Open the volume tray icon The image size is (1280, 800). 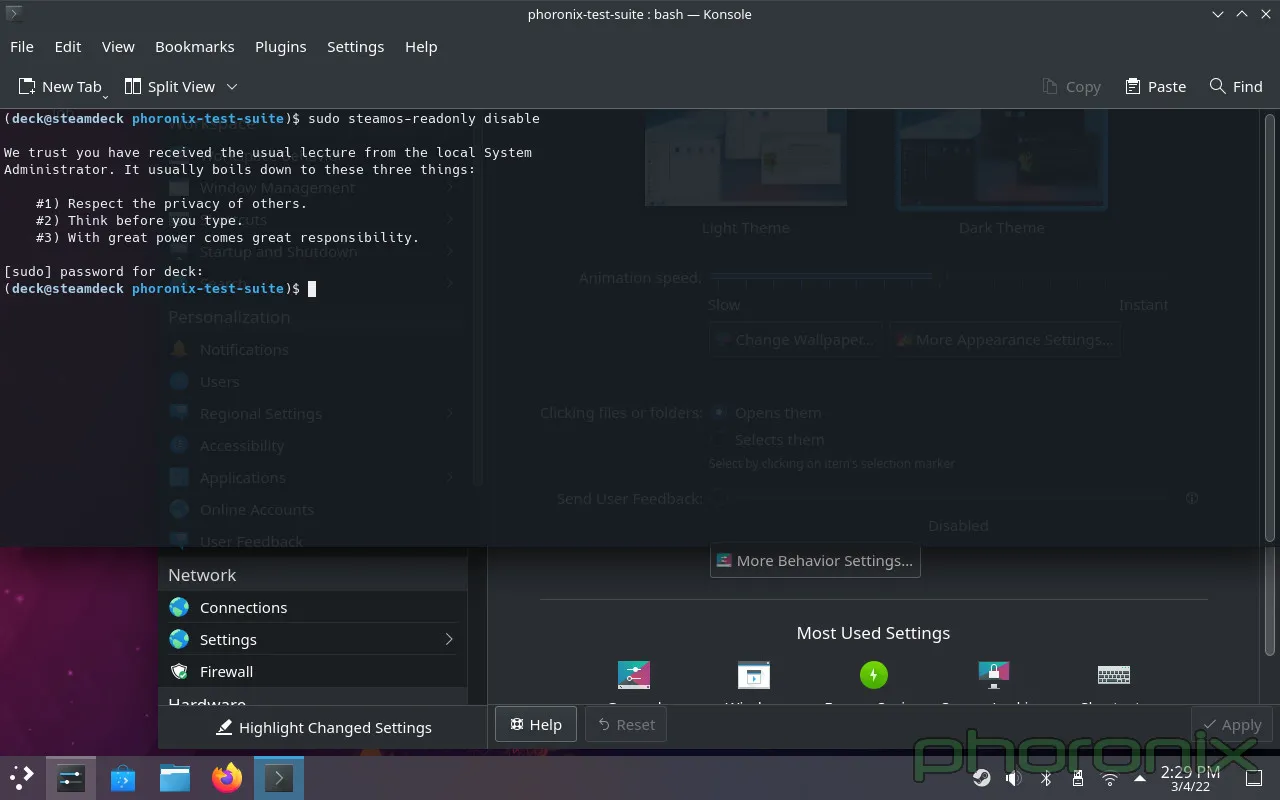tap(1013, 778)
